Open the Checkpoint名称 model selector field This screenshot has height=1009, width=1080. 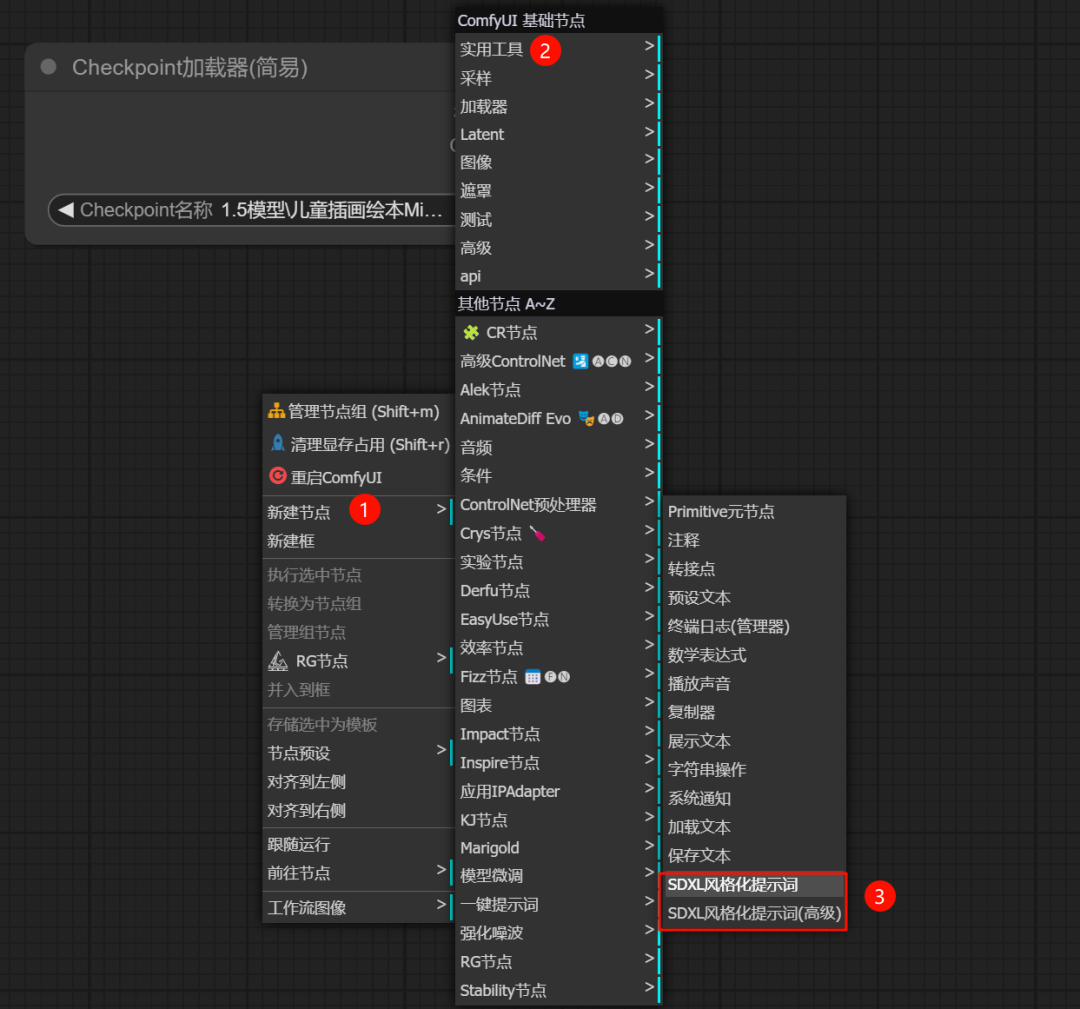coord(251,210)
